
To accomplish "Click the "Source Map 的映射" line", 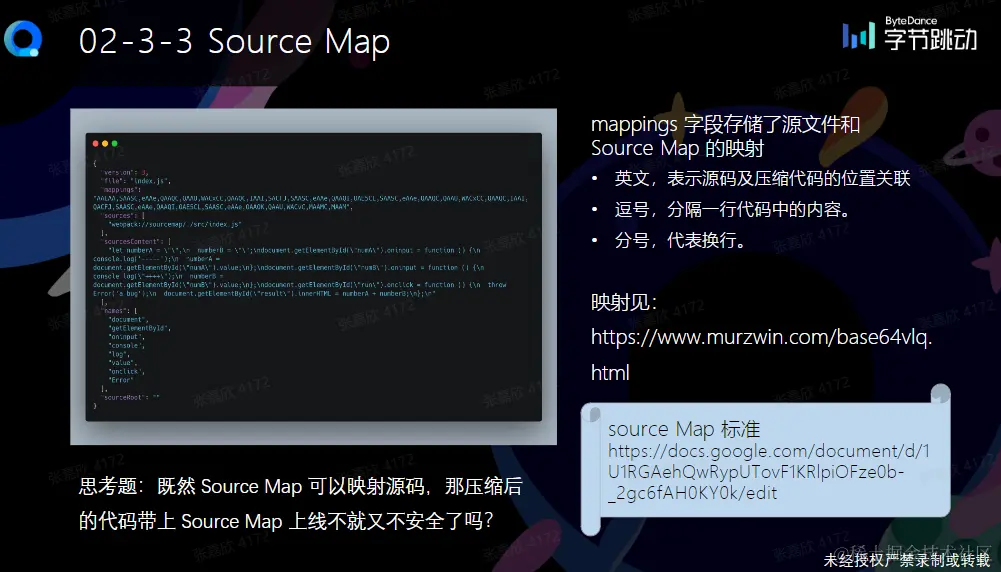I will pos(677,148).
